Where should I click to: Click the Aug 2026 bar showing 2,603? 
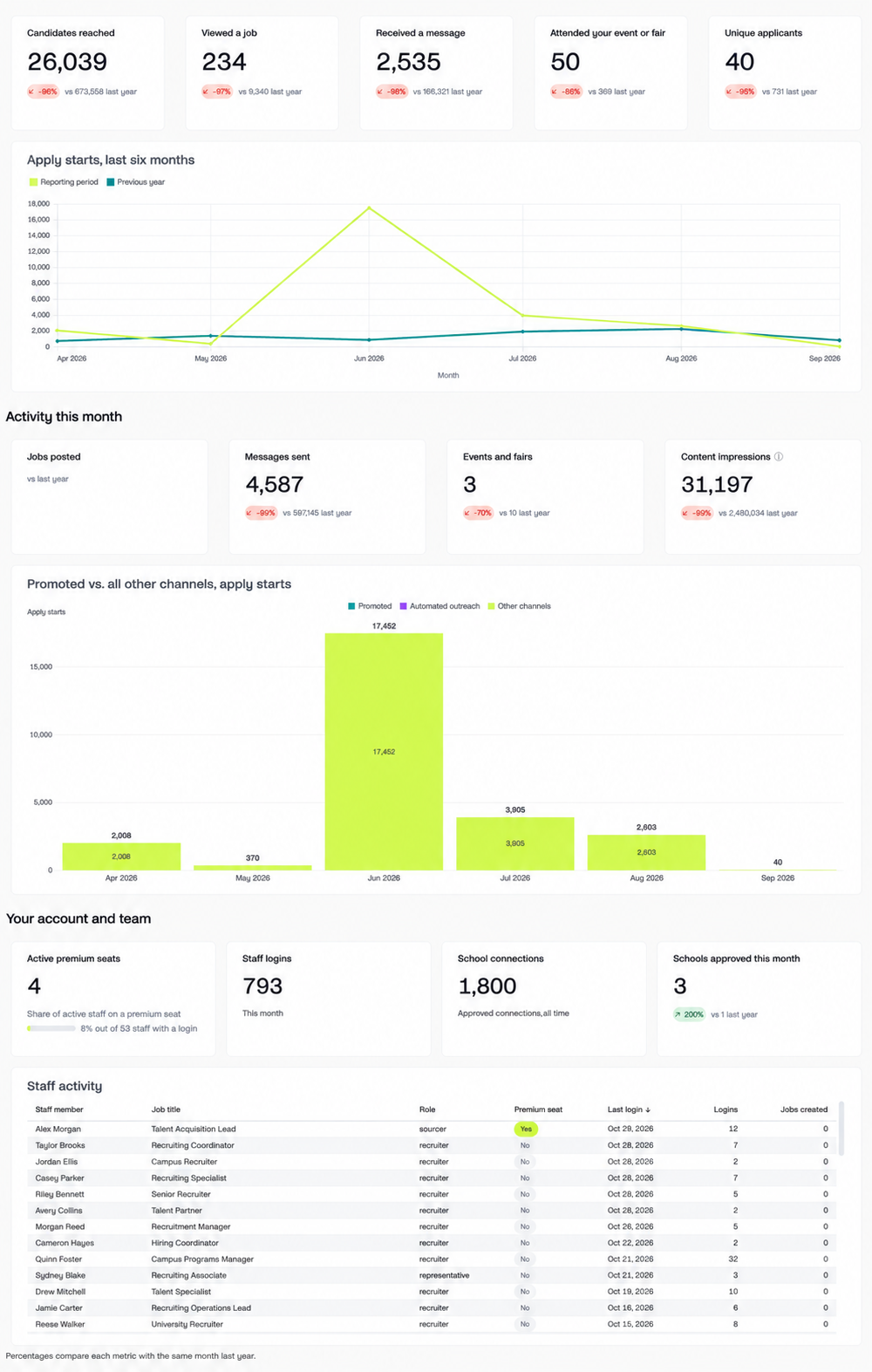click(646, 852)
